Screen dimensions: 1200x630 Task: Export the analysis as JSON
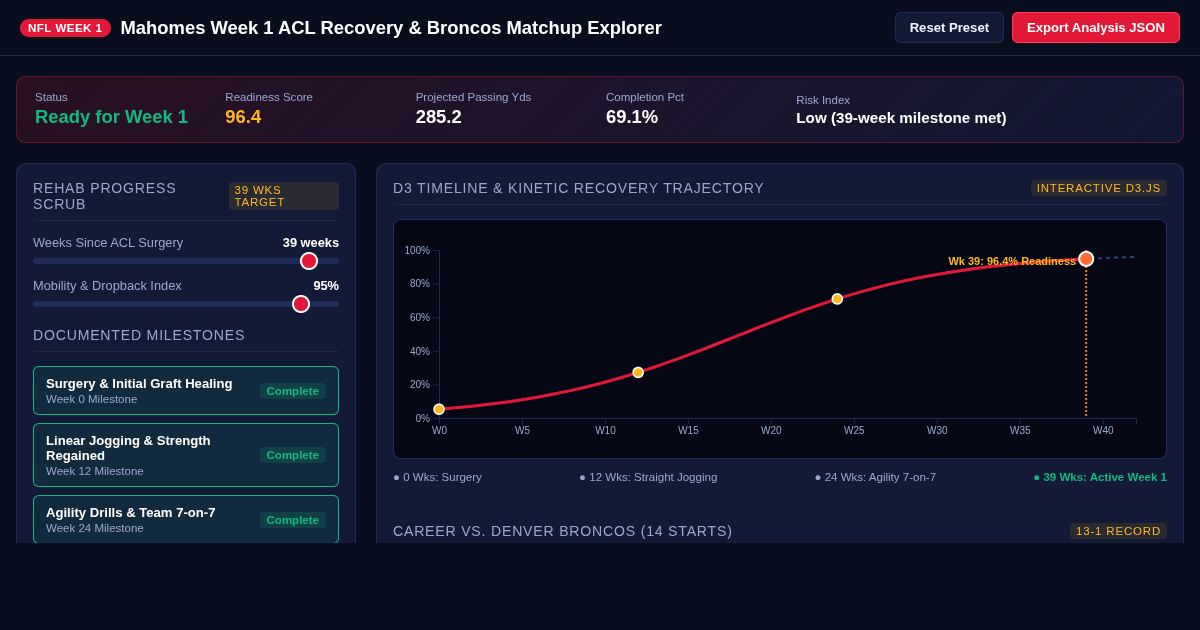(1096, 28)
